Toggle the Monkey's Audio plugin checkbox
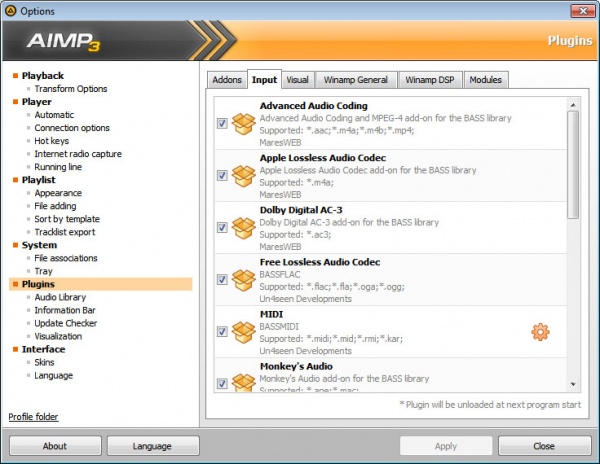This screenshot has width=600, height=464. (222, 384)
